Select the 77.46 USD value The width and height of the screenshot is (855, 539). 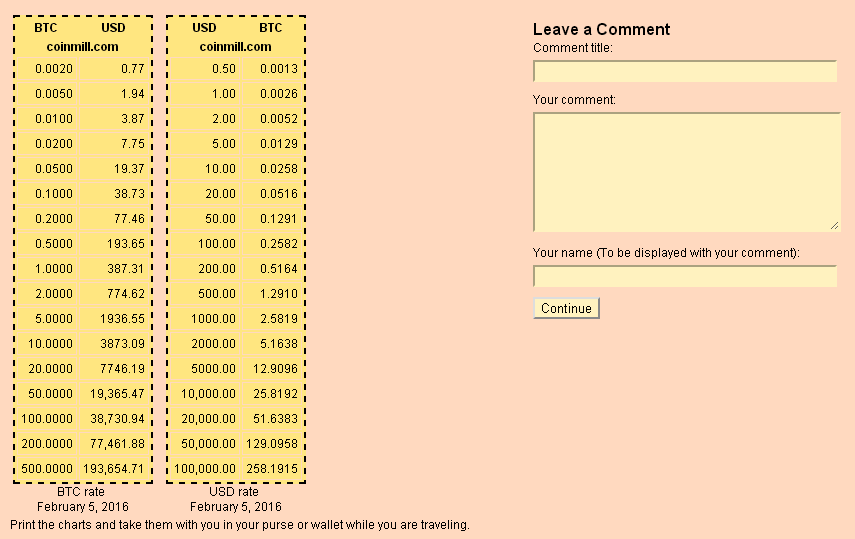129,219
